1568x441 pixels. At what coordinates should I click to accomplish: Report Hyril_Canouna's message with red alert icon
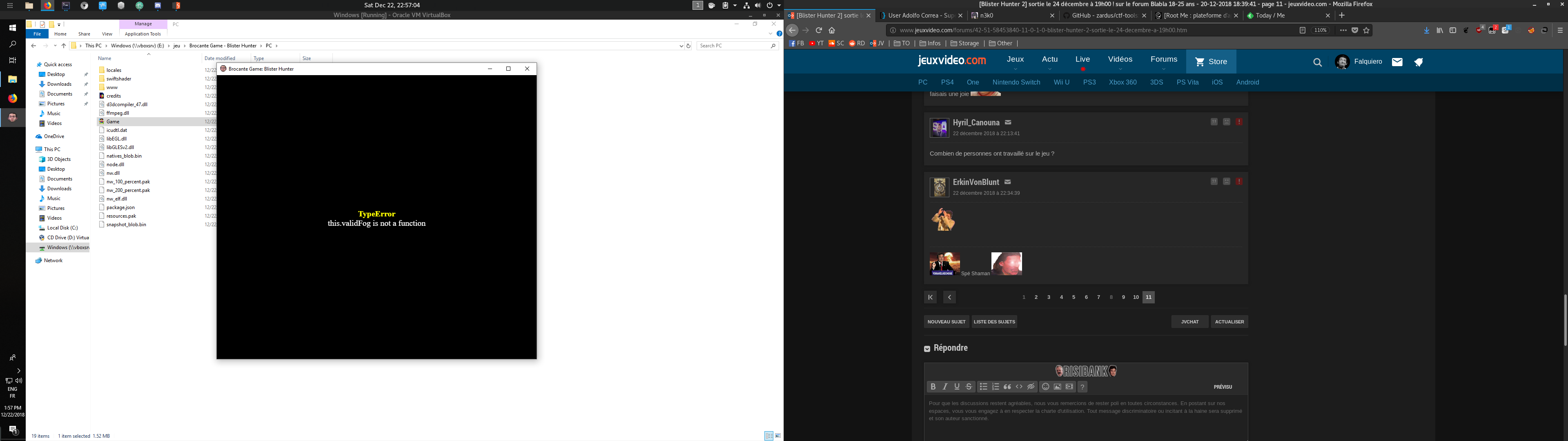(x=1239, y=122)
